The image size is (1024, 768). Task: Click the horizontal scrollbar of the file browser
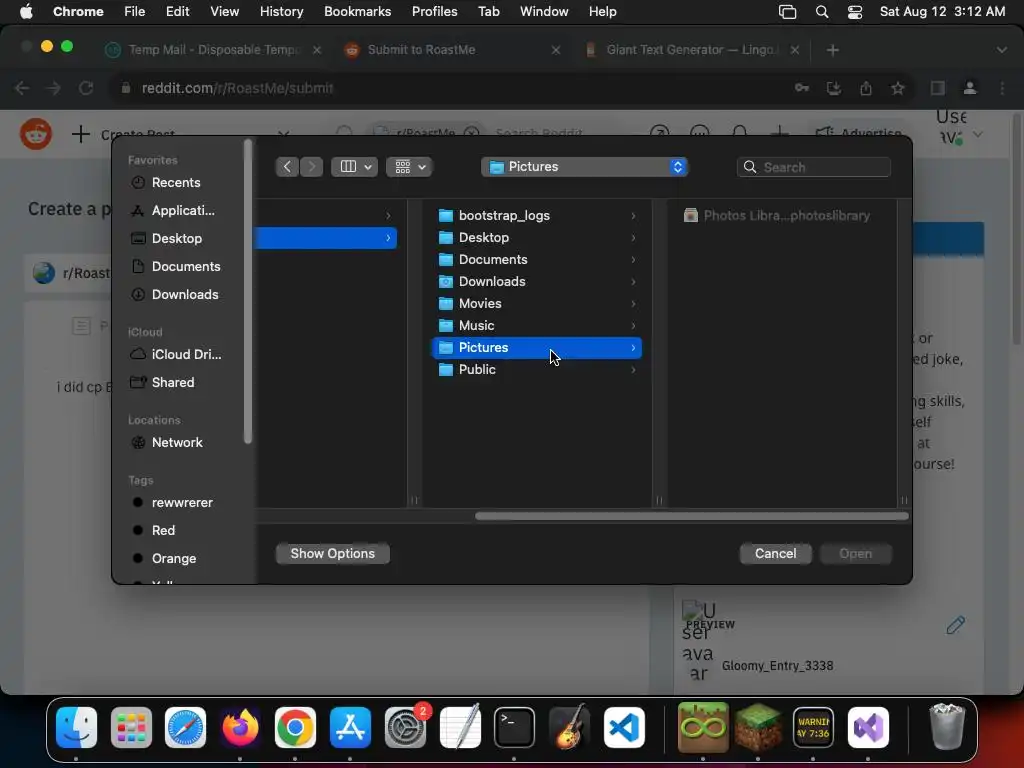pyautogui.click(x=692, y=516)
